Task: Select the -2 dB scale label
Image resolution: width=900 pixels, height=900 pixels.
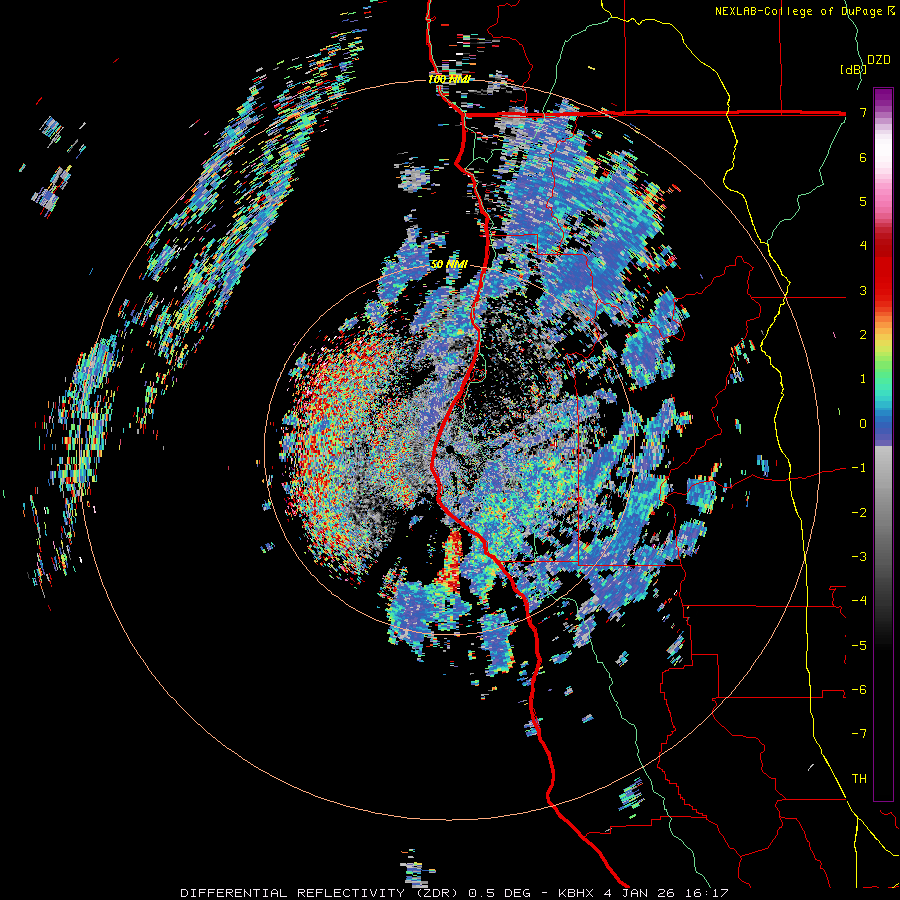Action: 859,513
